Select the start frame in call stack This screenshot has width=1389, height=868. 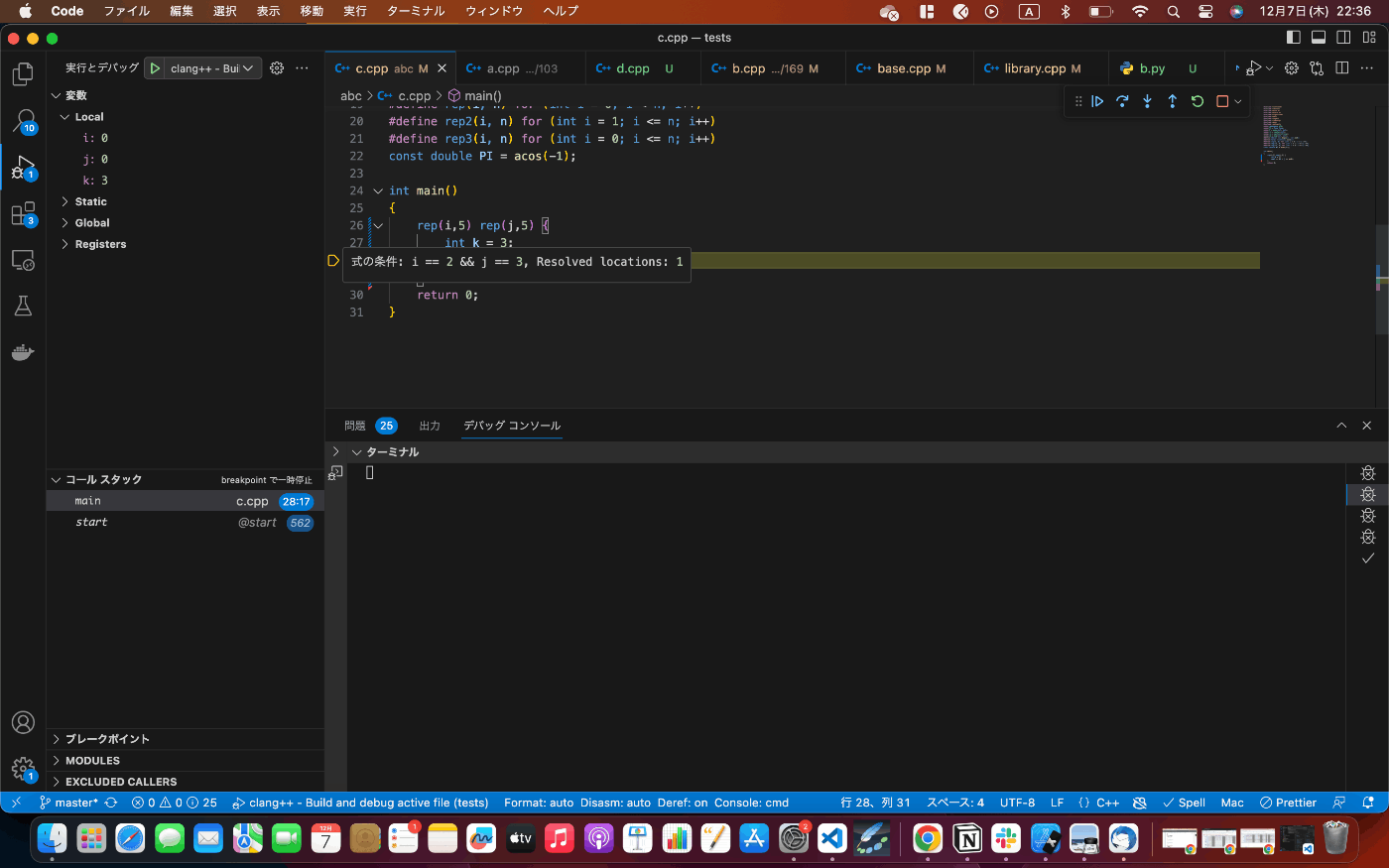pyautogui.click(x=92, y=523)
